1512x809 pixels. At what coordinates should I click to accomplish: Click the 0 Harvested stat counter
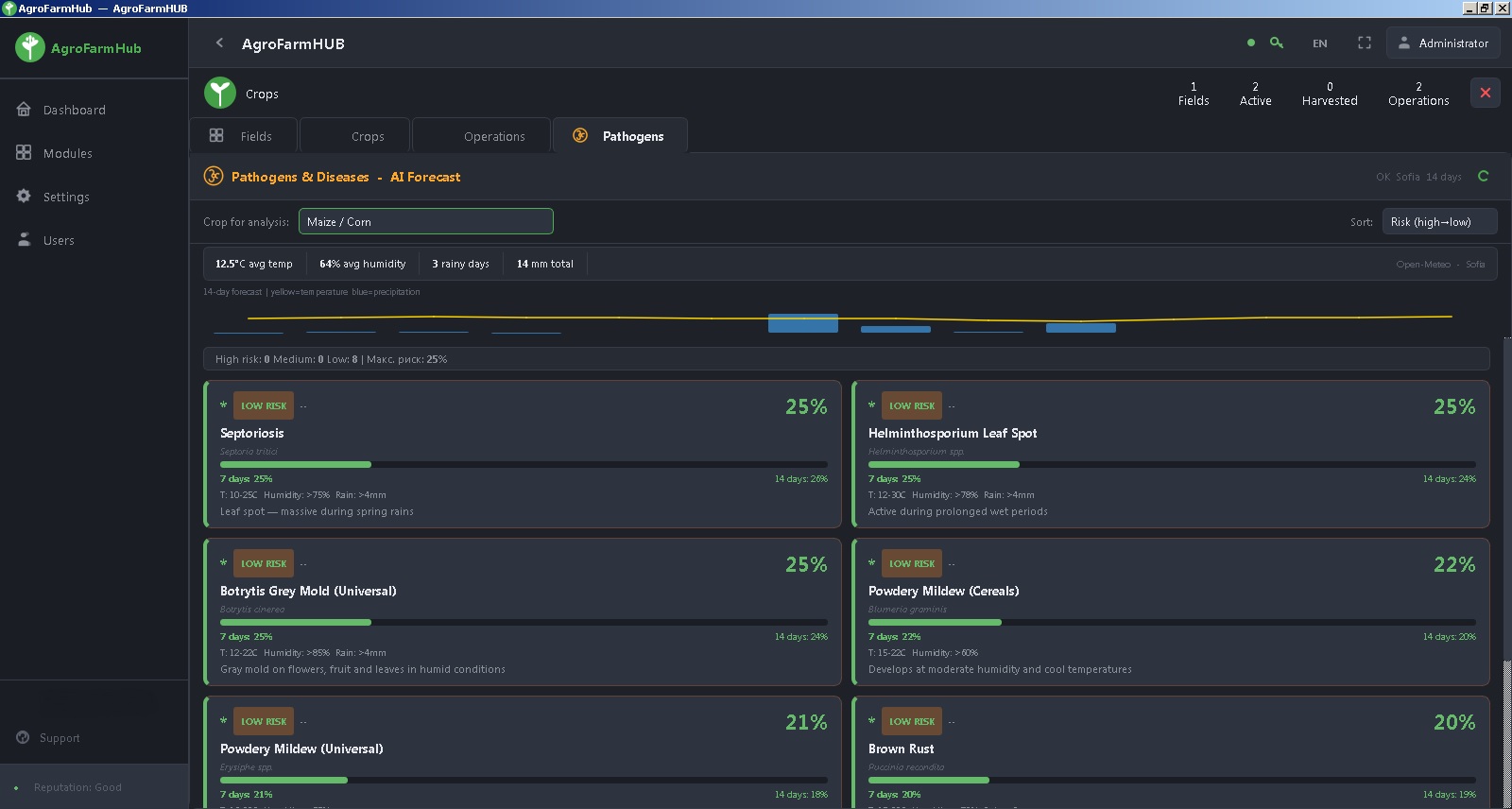(x=1330, y=94)
